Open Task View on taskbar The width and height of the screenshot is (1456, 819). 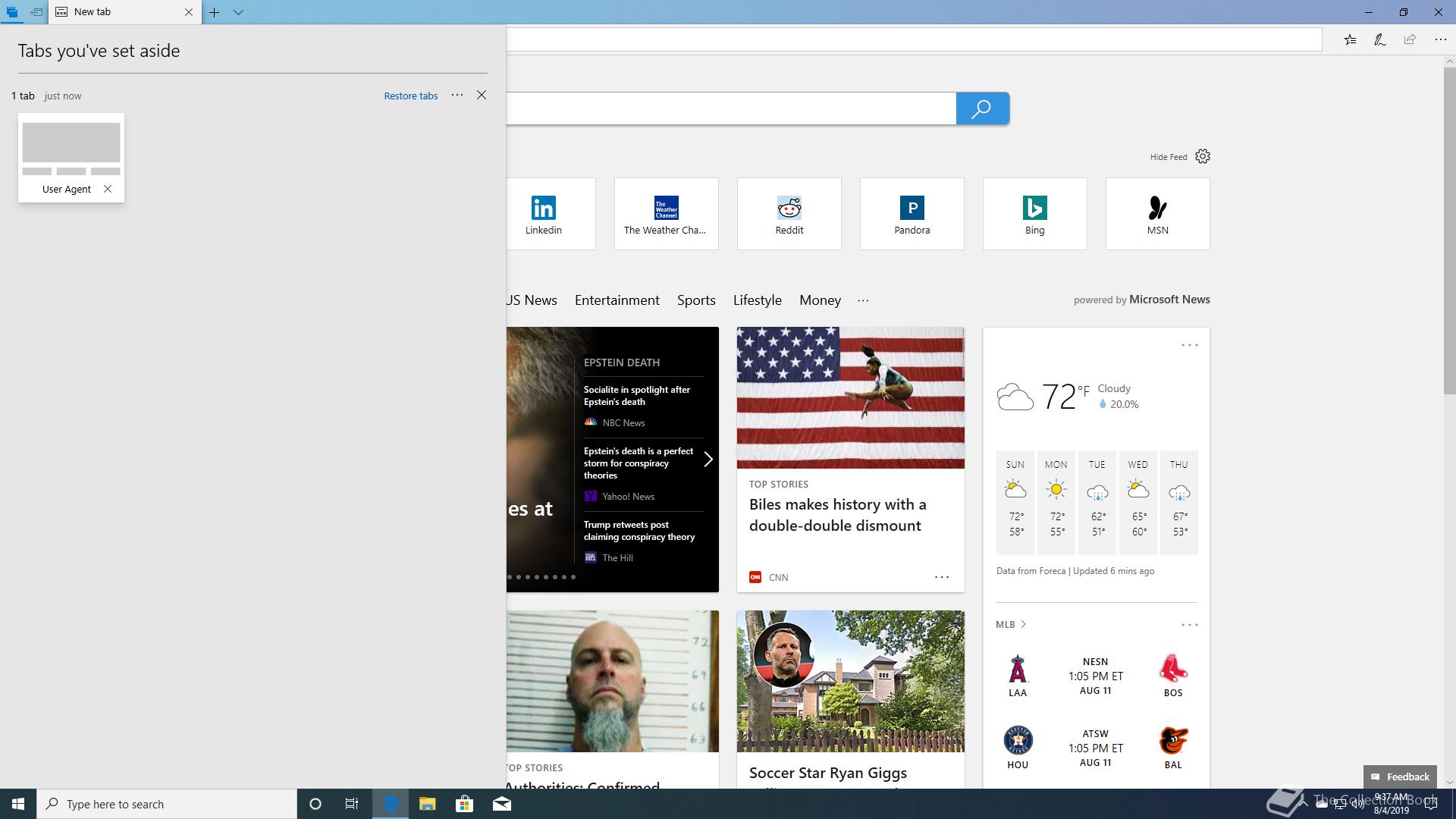(352, 804)
